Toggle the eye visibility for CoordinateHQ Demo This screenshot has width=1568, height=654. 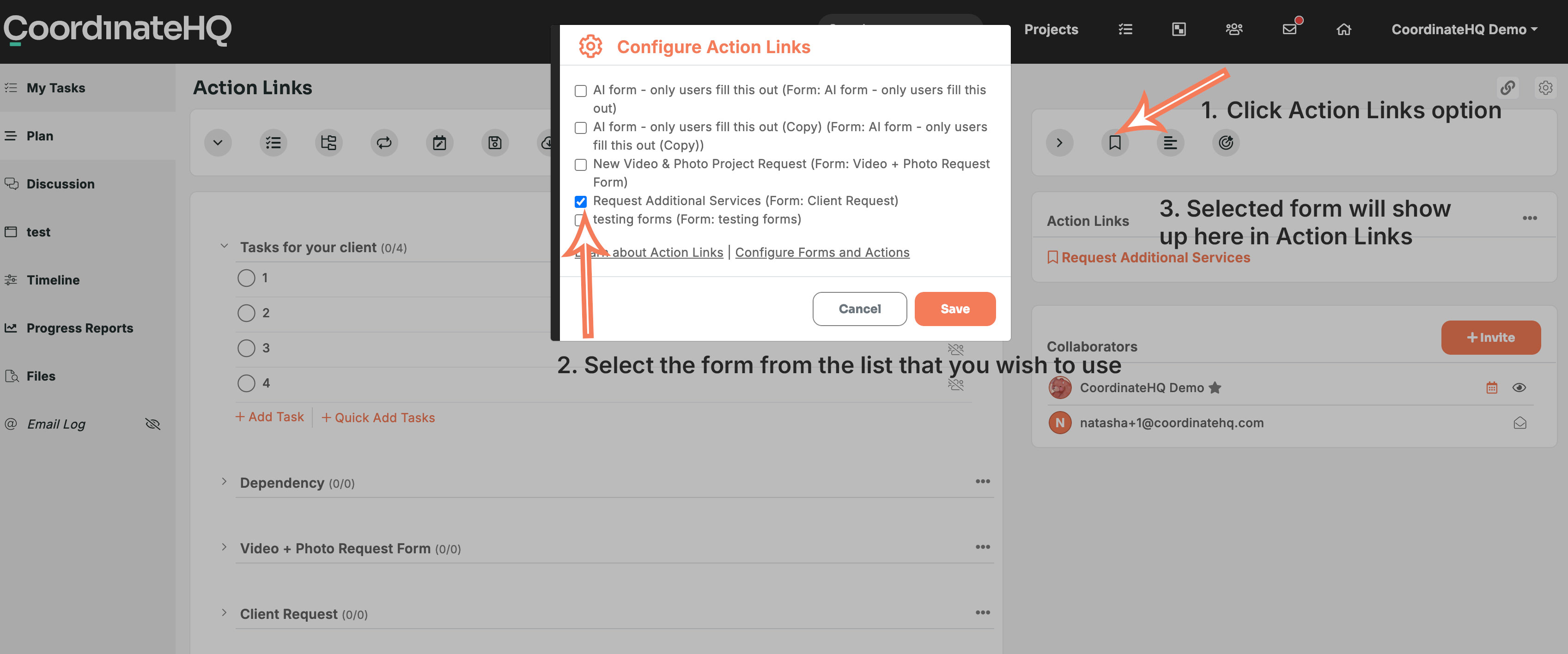click(x=1519, y=388)
